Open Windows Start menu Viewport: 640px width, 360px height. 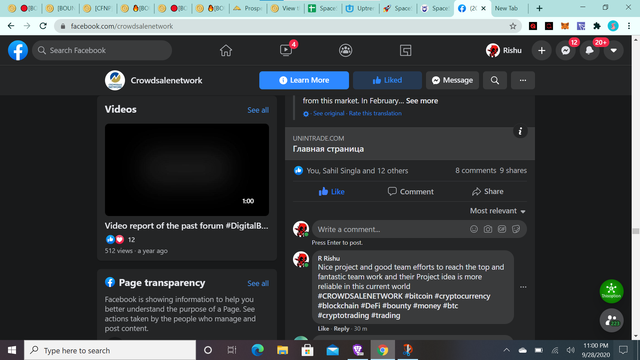tap(12, 350)
